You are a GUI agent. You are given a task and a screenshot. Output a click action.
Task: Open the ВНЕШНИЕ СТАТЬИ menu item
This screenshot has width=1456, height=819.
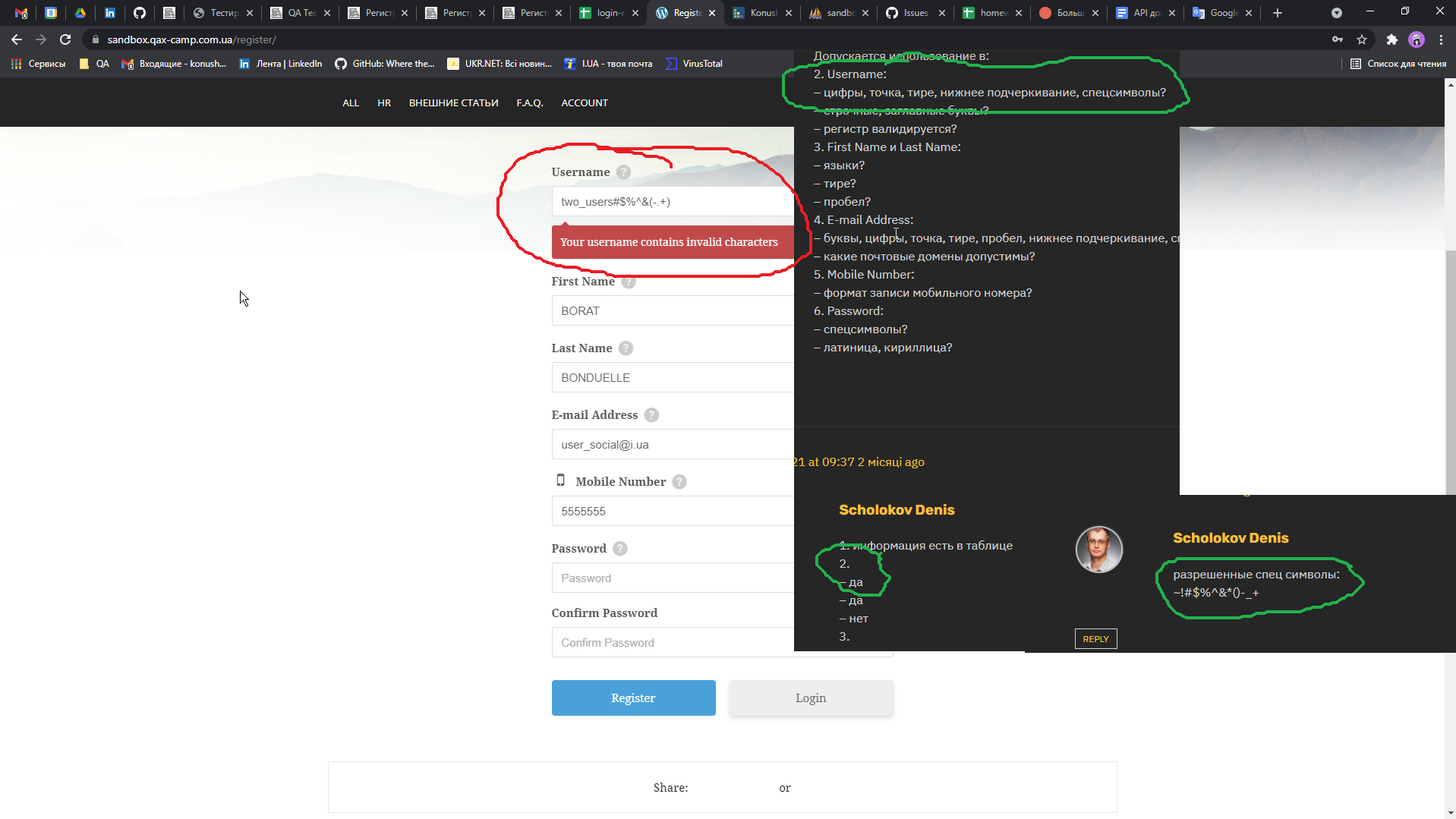click(x=454, y=103)
